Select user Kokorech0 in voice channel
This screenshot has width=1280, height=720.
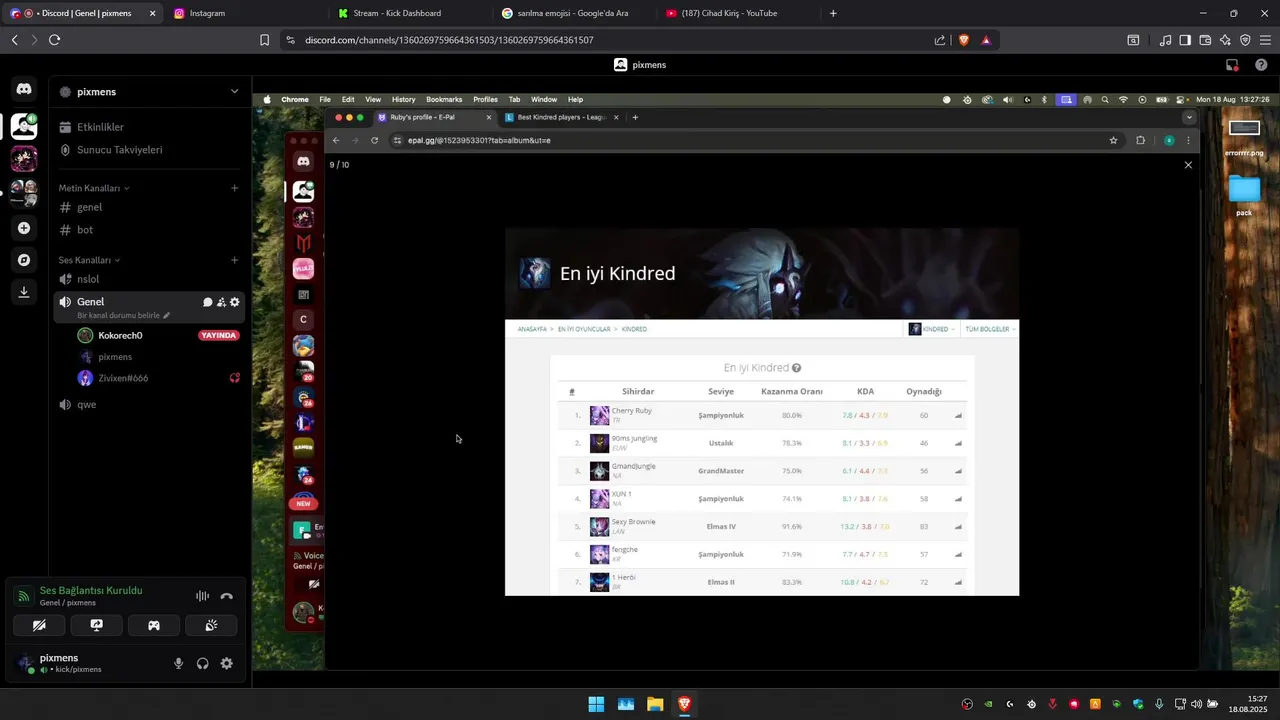pyautogui.click(x=120, y=336)
